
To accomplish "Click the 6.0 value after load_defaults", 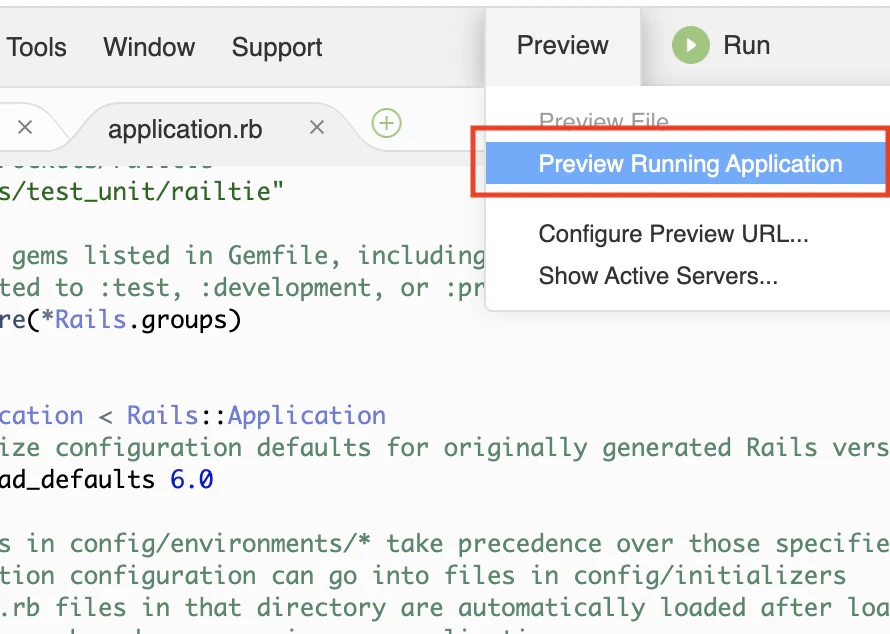I will 192,480.
